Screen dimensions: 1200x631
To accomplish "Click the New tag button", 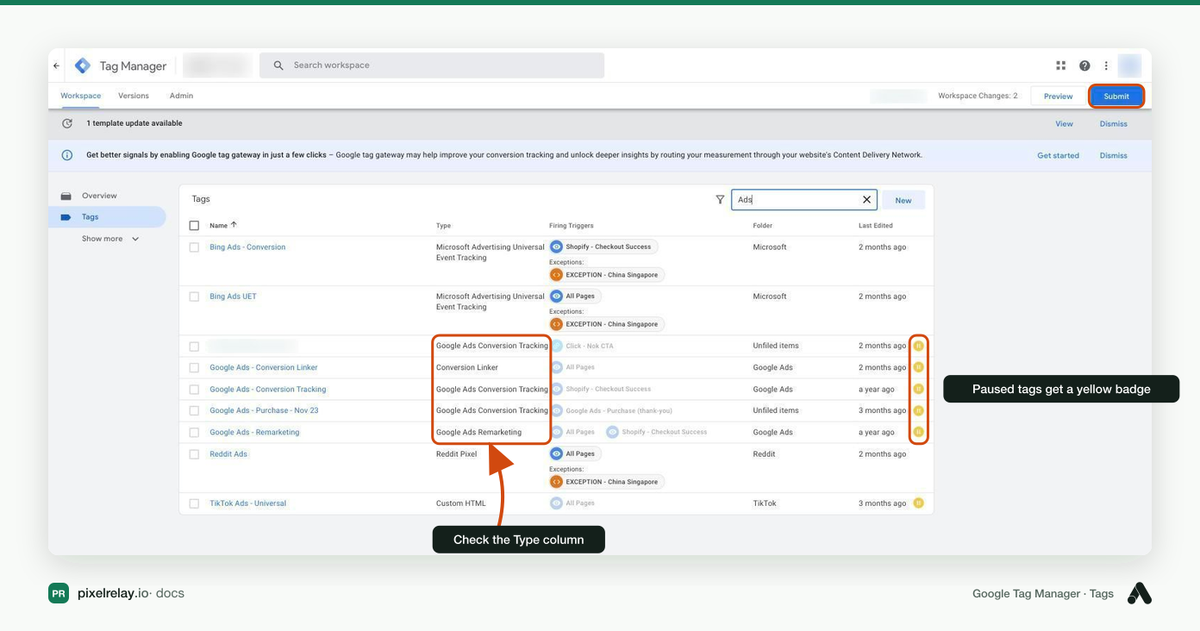I will 903,200.
